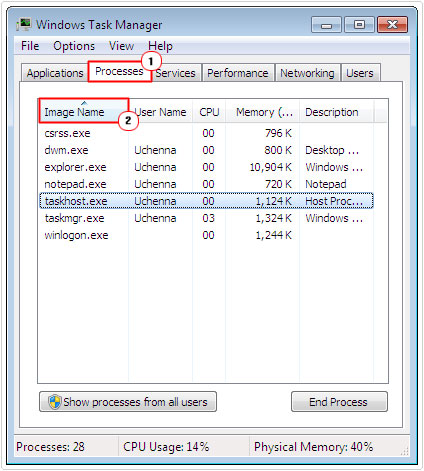Open the File menu
This screenshot has height=471, width=424.
30,46
